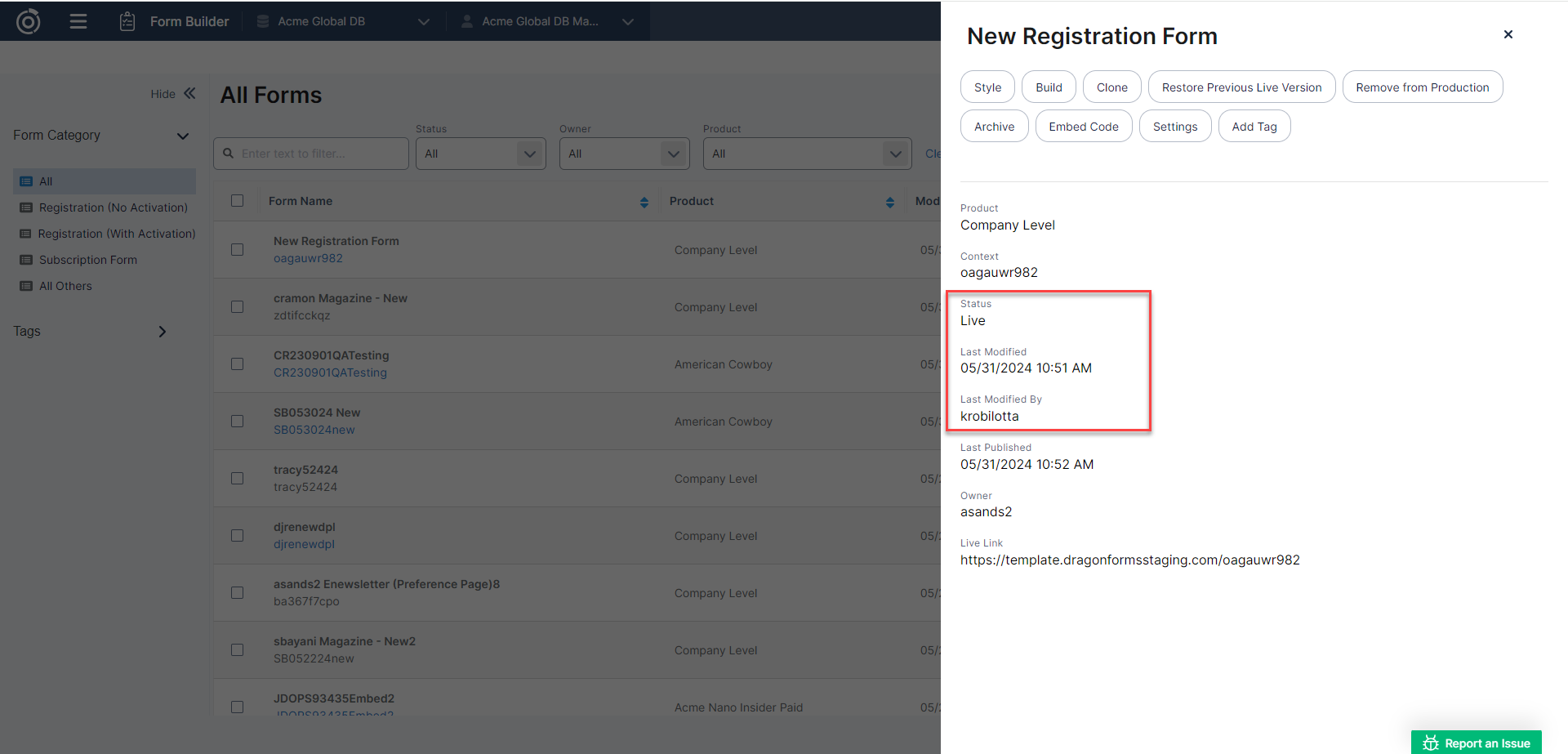The height and width of the screenshot is (754, 1568).
Task: Click the Form Builder clipboard icon
Action: [127, 21]
